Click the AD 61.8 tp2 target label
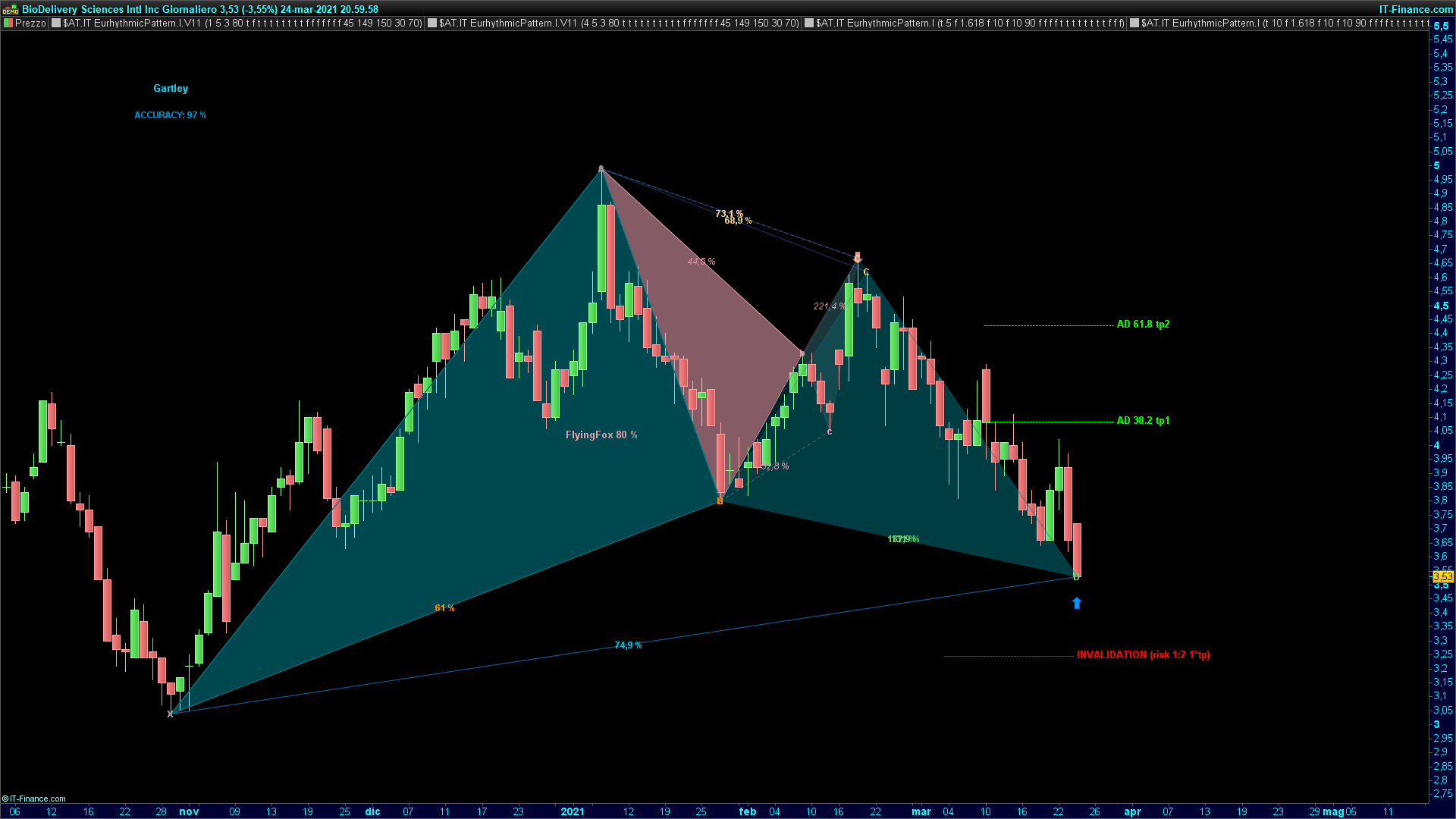Screen dimensions: 1456x819 pyautogui.click(x=1143, y=325)
